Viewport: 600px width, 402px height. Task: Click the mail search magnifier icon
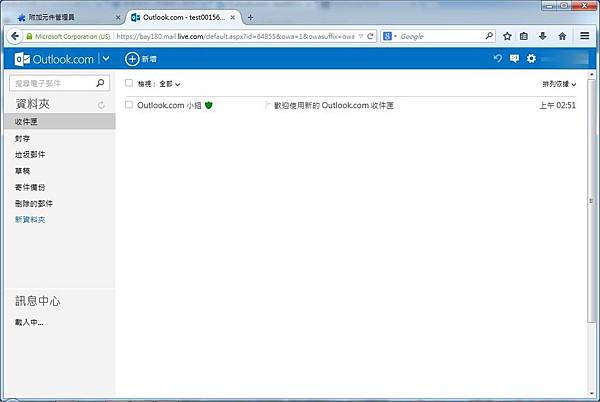pos(100,83)
